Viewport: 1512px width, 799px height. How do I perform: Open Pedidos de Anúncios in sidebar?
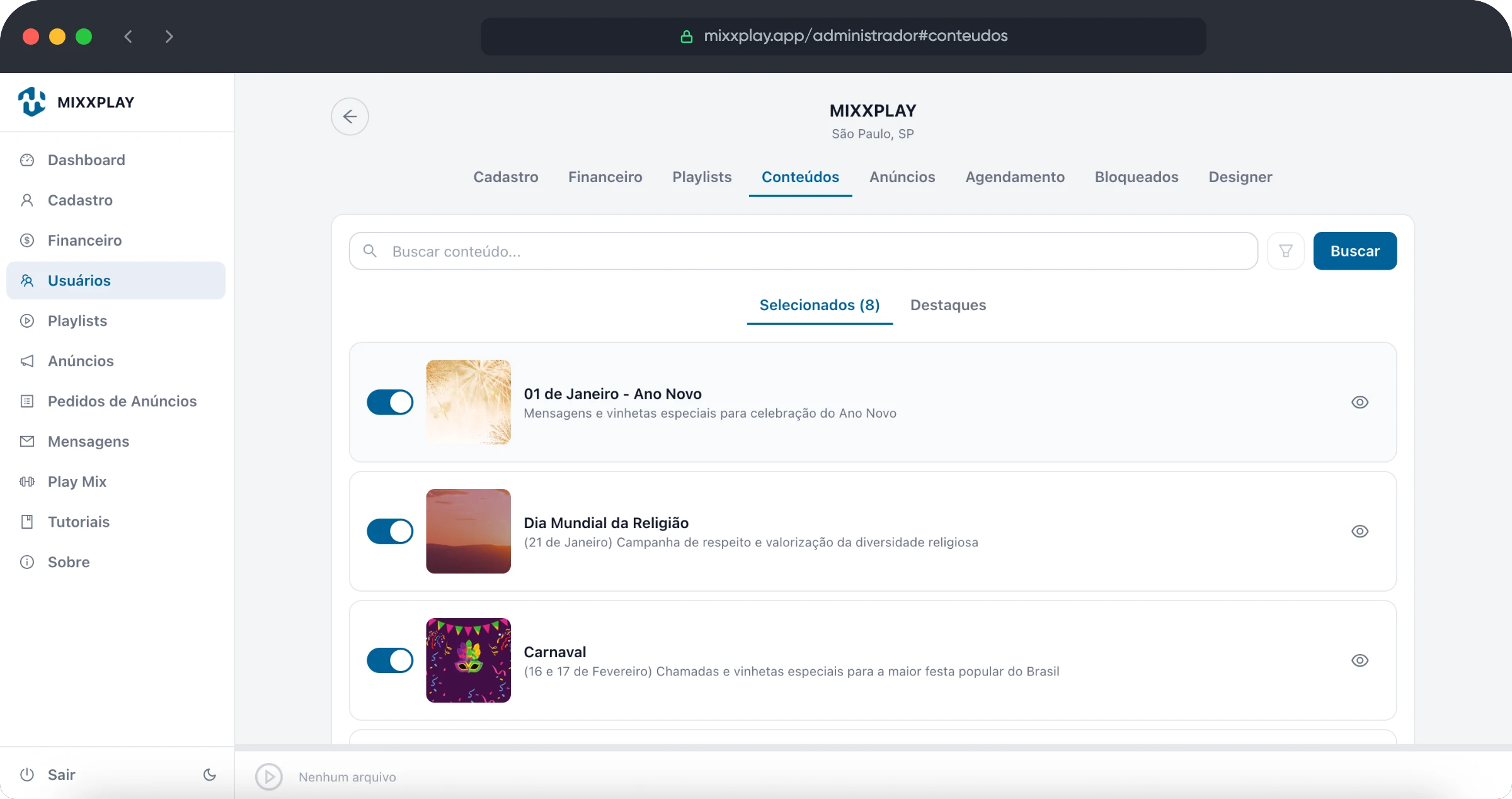116,401
